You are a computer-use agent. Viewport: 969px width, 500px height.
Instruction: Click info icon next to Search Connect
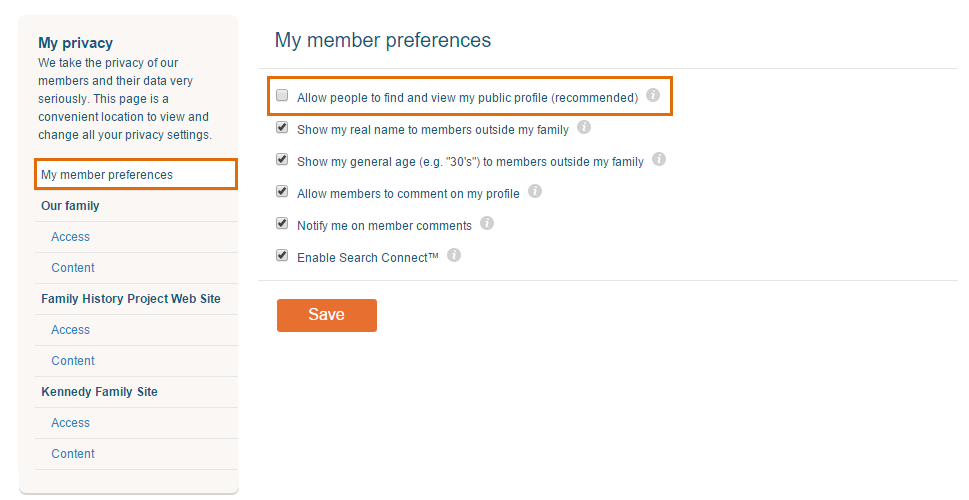[454, 256]
